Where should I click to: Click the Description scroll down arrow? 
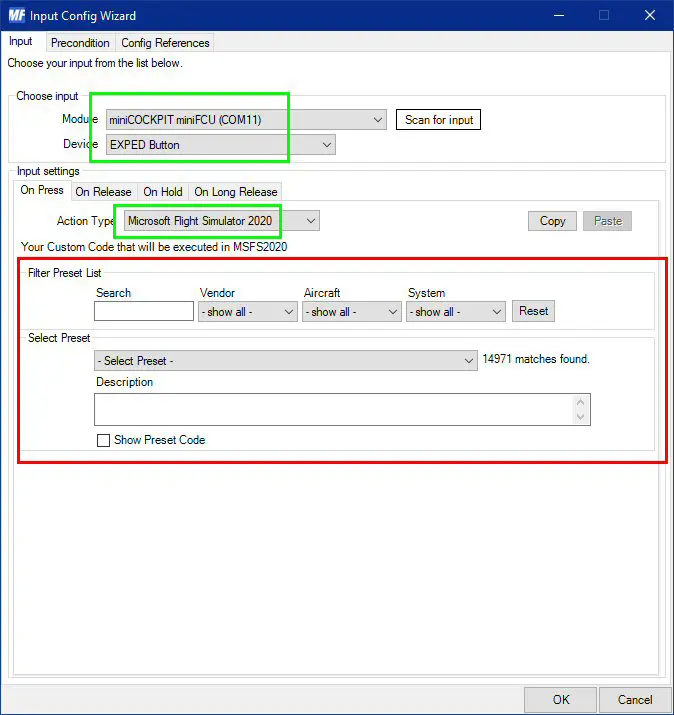point(581,416)
